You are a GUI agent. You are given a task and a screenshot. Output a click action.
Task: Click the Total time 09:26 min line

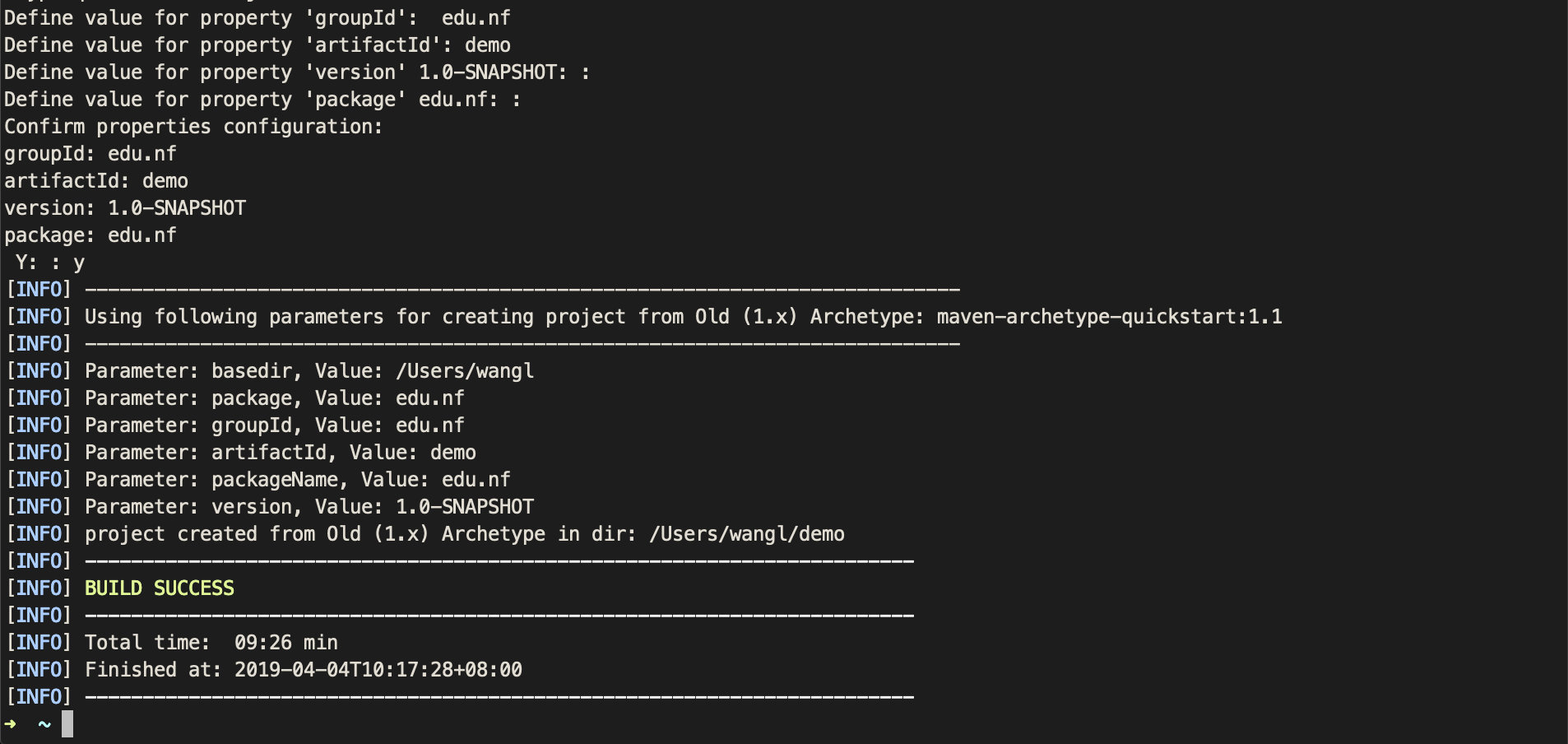(x=211, y=643)
